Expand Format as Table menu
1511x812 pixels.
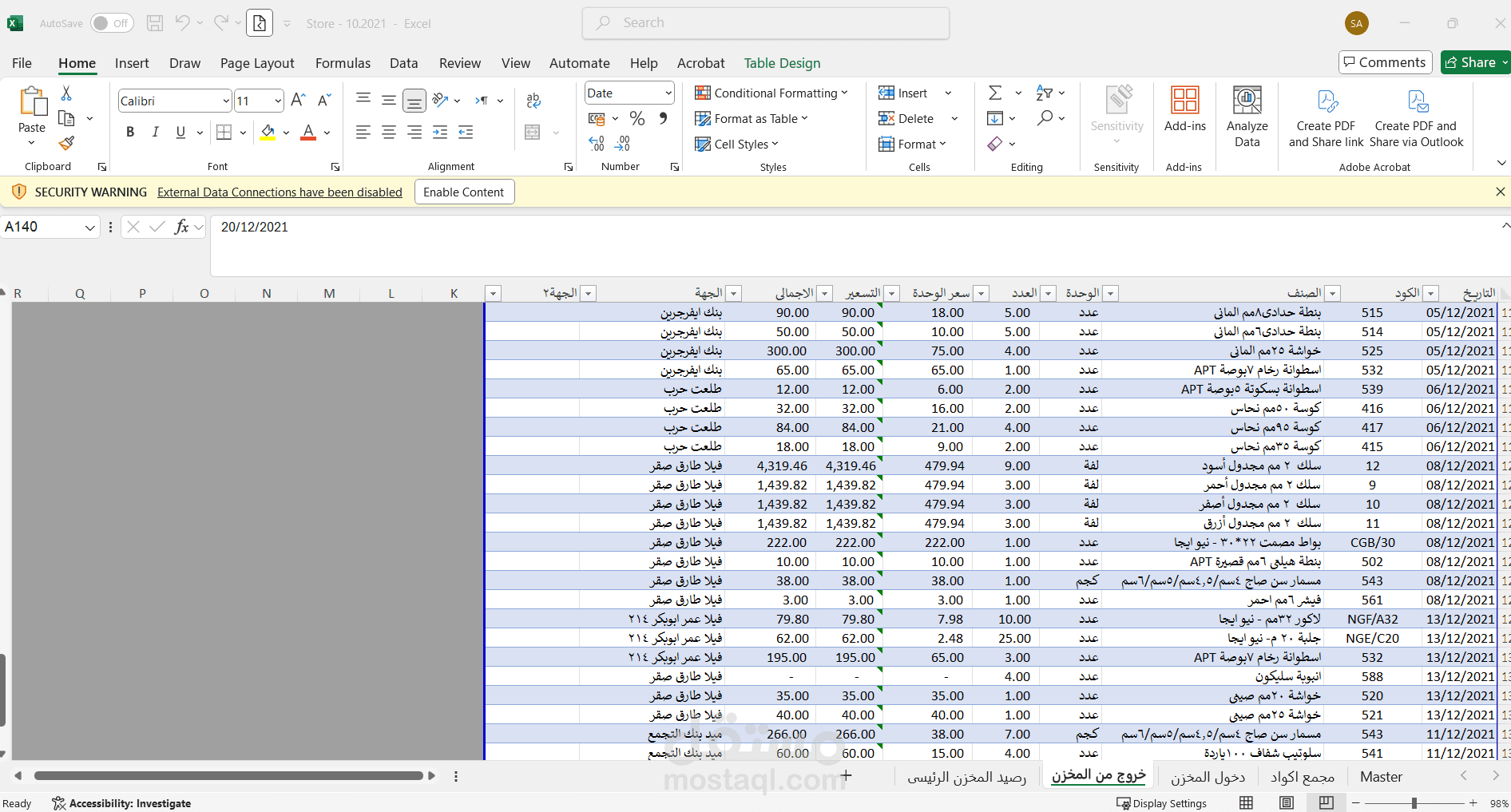point(752,118)
